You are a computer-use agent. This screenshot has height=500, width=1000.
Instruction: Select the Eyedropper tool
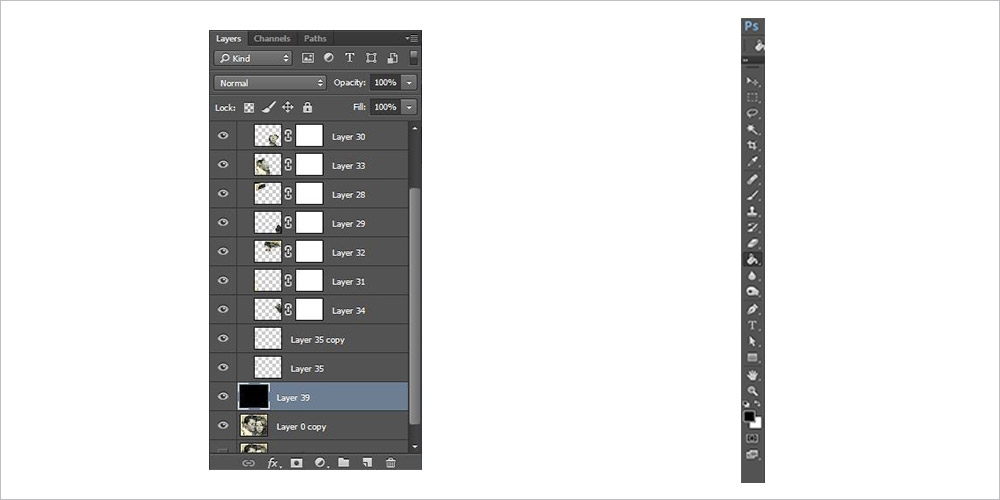(753, 162)
